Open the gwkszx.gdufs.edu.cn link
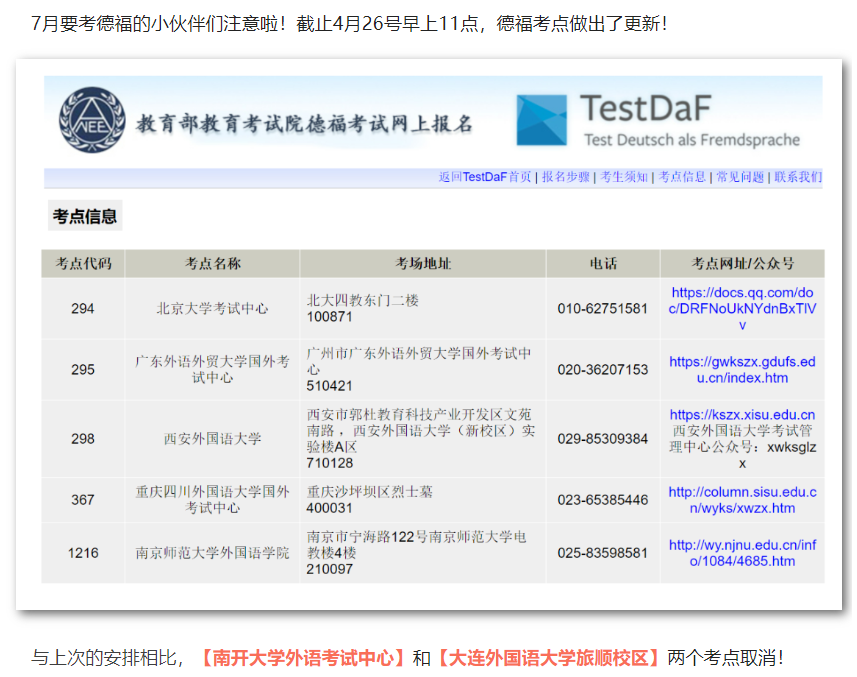857x677 pixels. point(742,370)
